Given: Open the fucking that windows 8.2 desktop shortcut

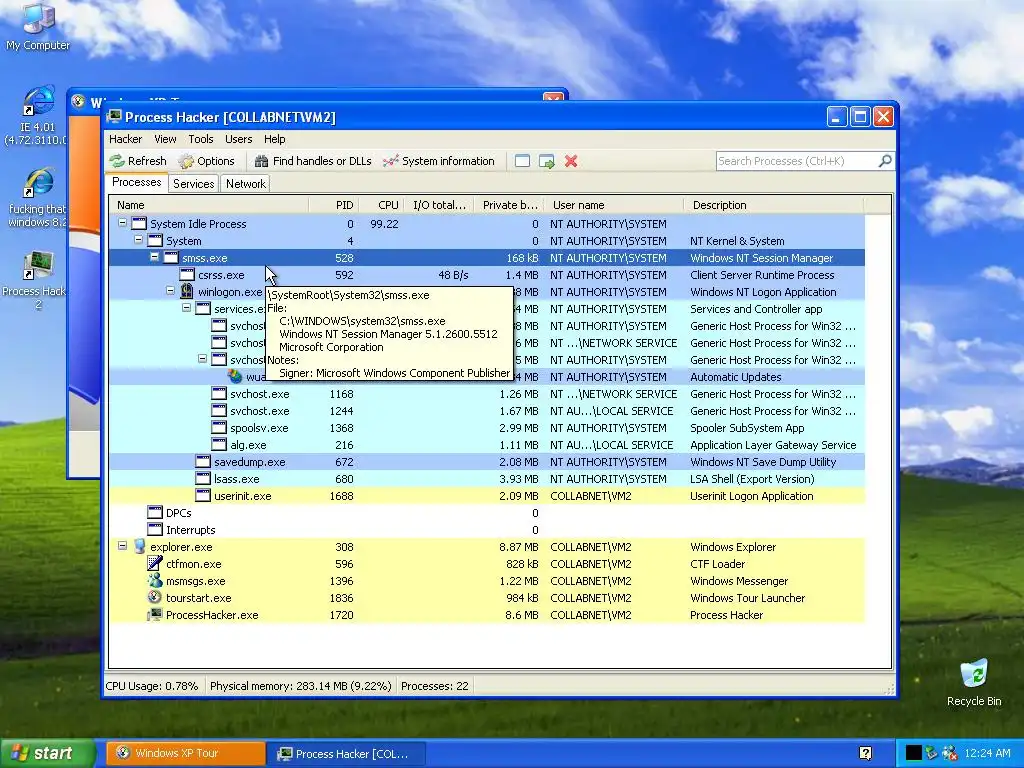Looking at the screenshot, I should 38,198.
